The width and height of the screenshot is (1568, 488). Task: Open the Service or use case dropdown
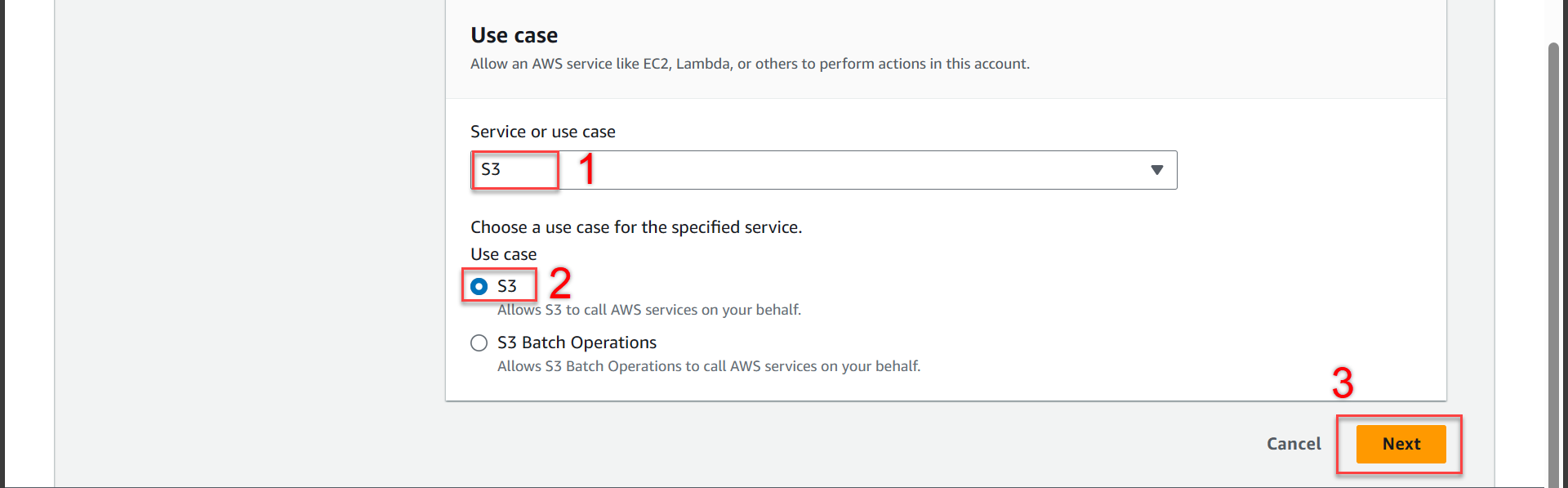823,170
